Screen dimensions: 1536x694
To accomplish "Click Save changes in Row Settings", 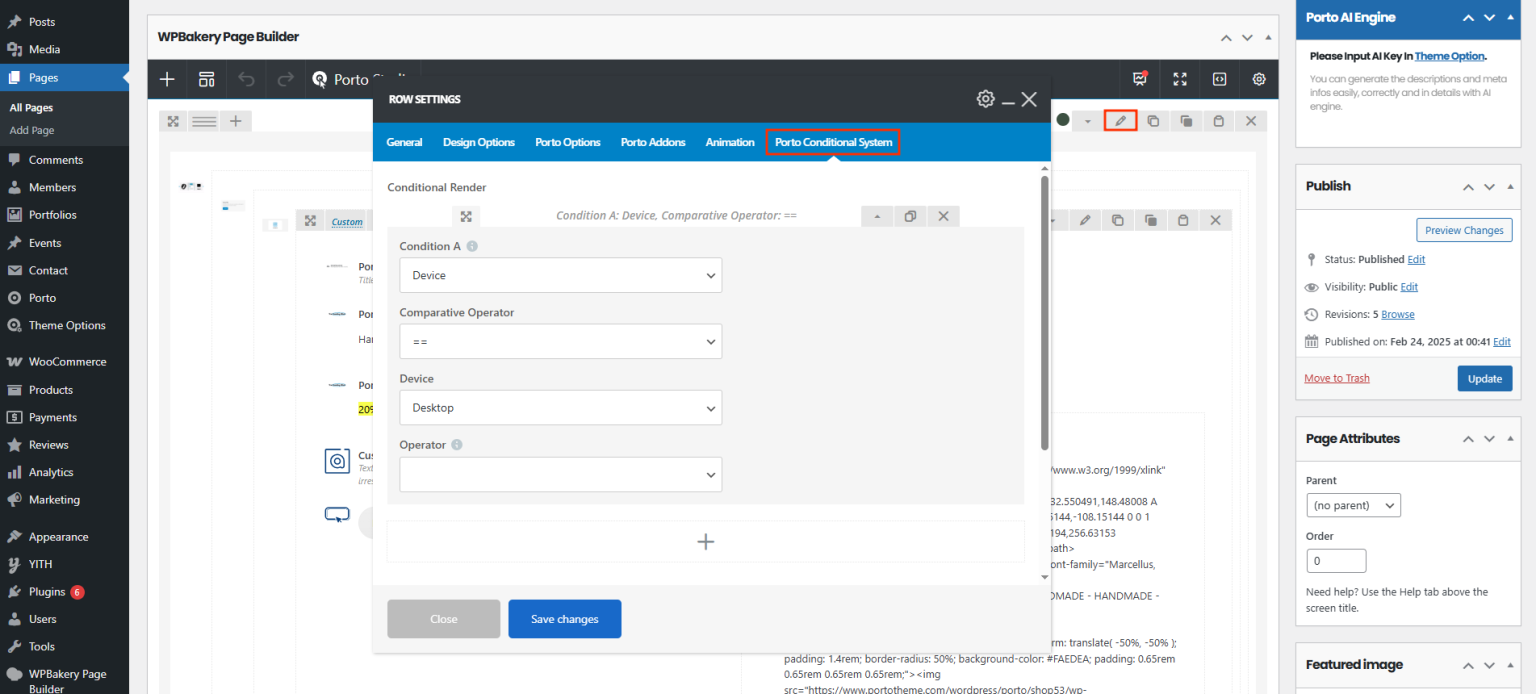I will pos(565,619).
